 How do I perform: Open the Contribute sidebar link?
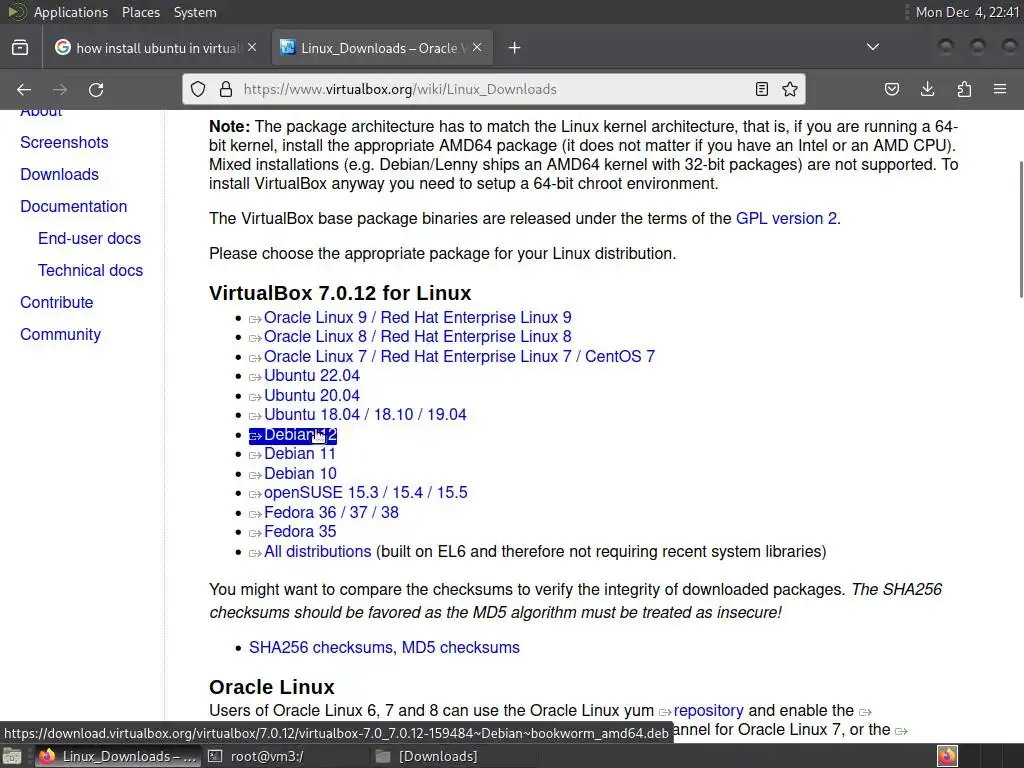[x=57, y=302]
